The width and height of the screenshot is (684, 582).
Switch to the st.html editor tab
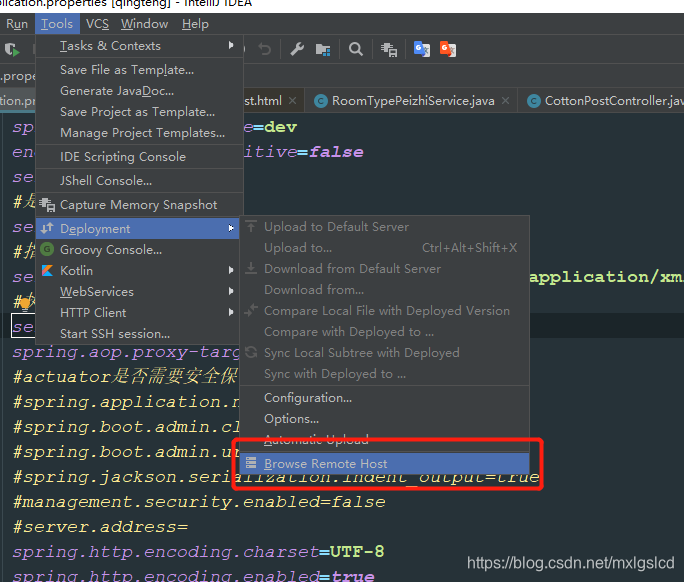pos(263,101)
